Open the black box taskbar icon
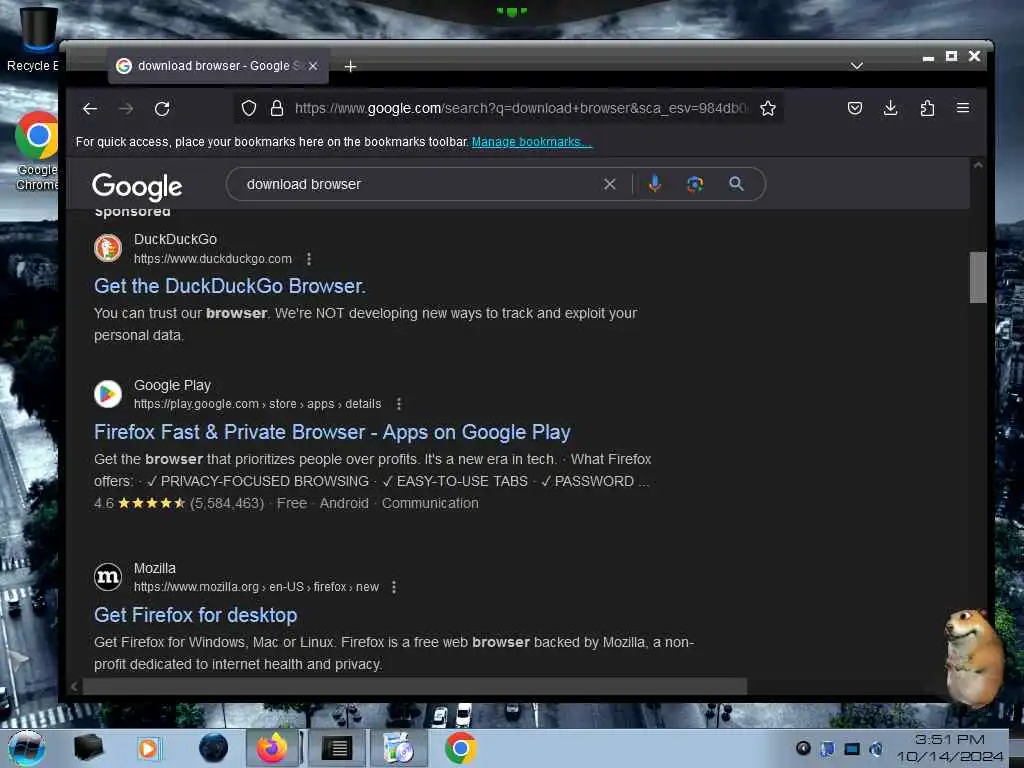This screenshot has height=768, width=1024. (x=88, y=748)
